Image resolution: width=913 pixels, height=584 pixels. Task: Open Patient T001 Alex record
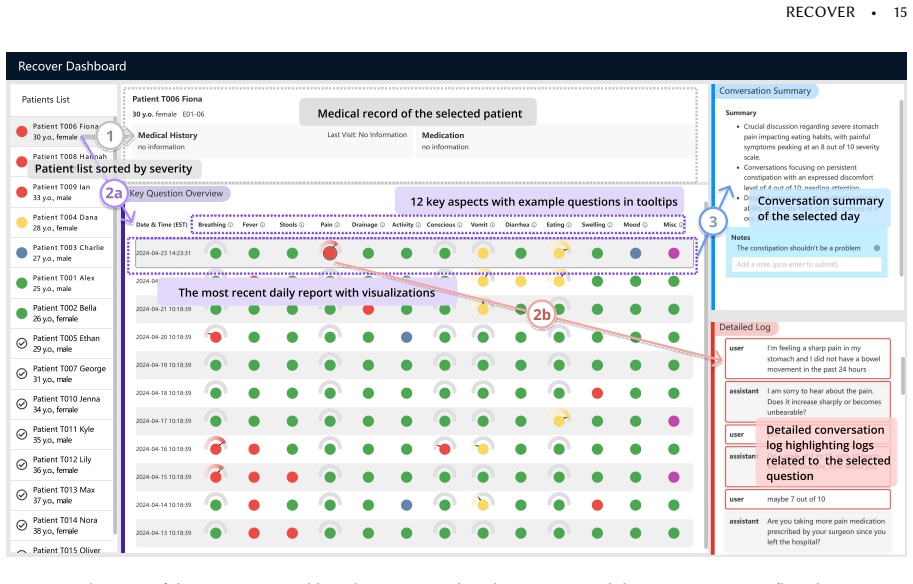click(x=62, y=283)
